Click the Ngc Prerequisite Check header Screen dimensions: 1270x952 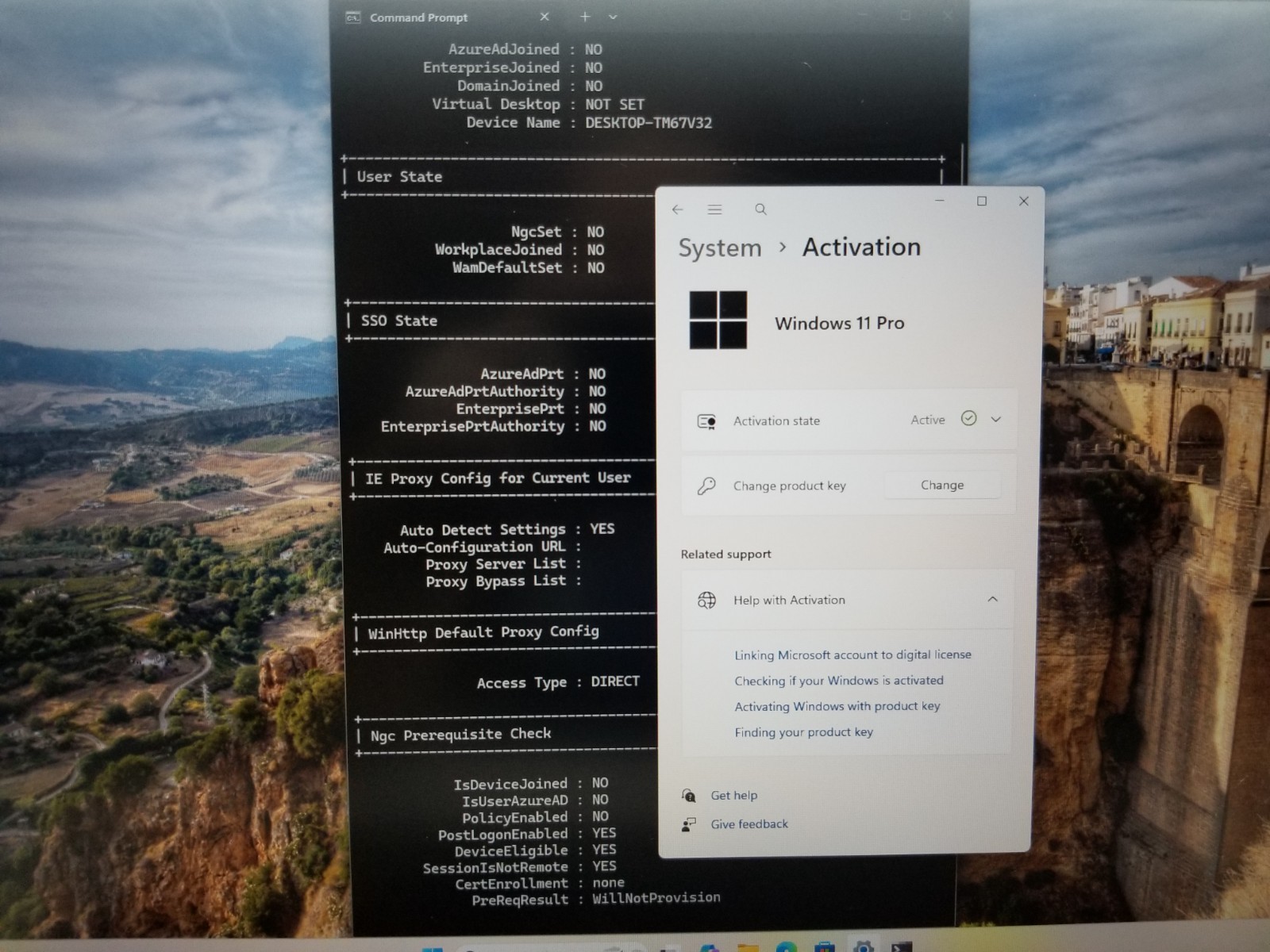click(460, 735)
